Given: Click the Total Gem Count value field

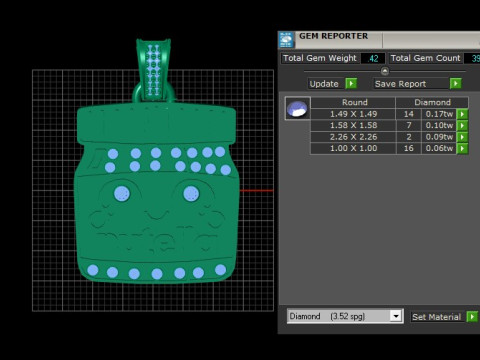Looking at the screenshot, I should [x=473, y=58].
